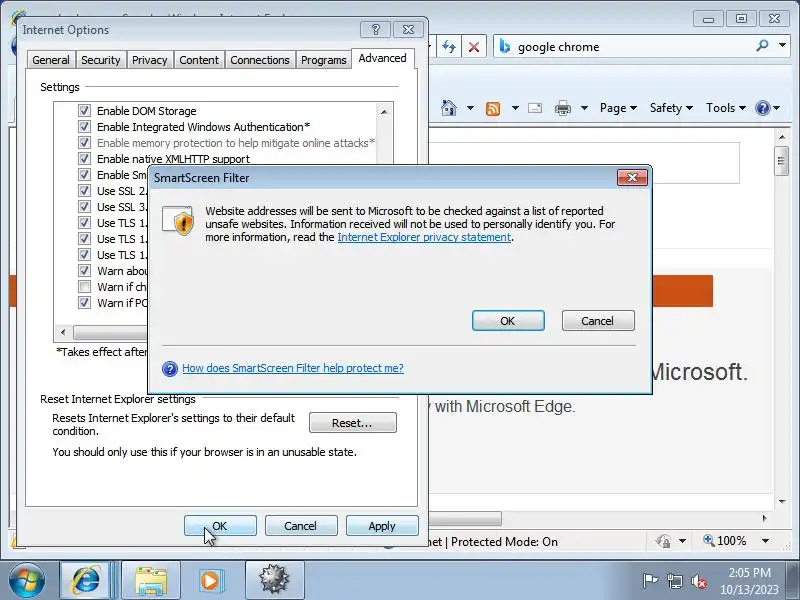Toggle the Warn abou... checkbox
Image resolution: width=800 pixels, height=600 pixels.
84,270
